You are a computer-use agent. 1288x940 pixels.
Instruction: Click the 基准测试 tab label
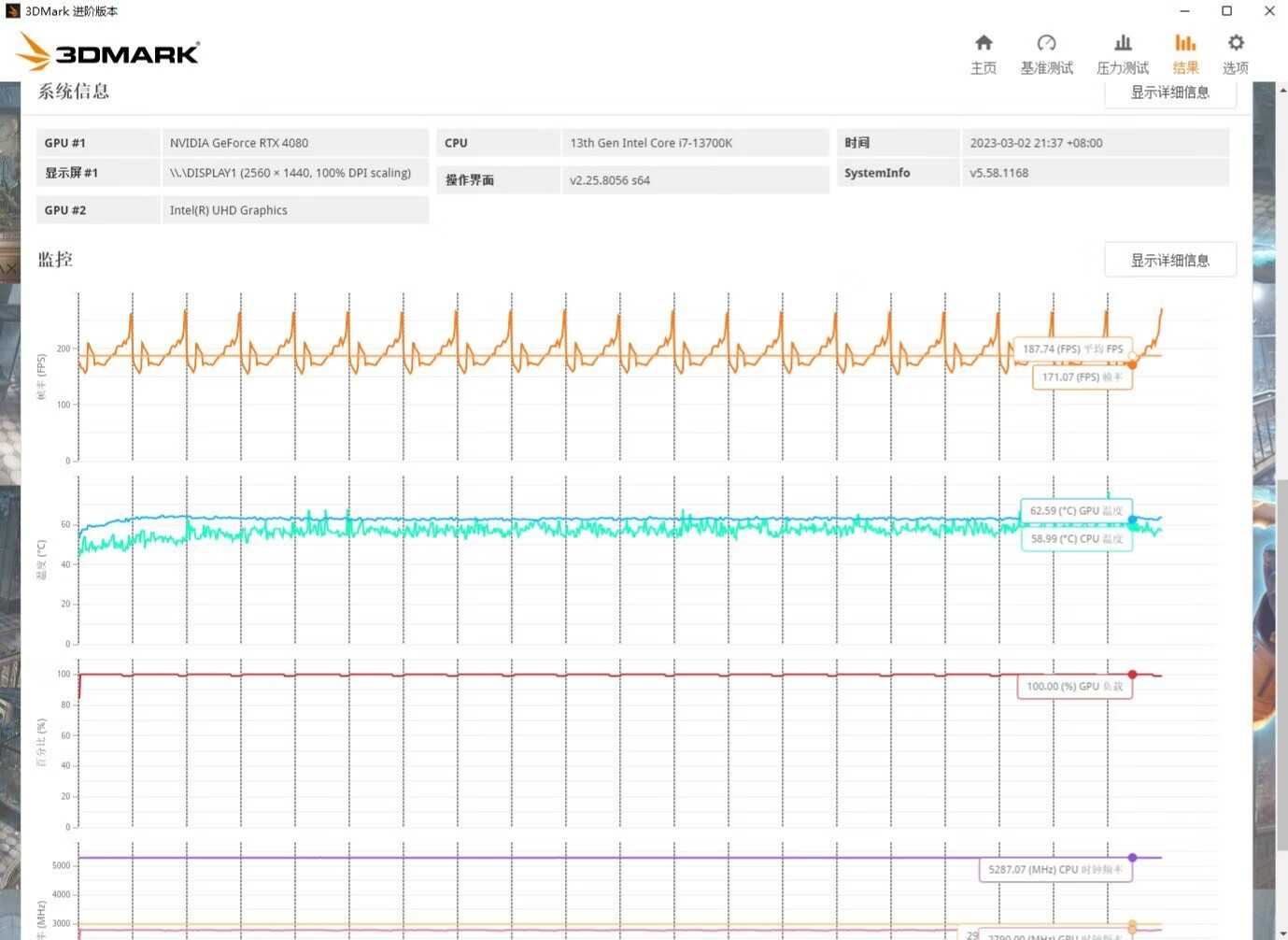pyautogui.click(x=1046, y=68)
